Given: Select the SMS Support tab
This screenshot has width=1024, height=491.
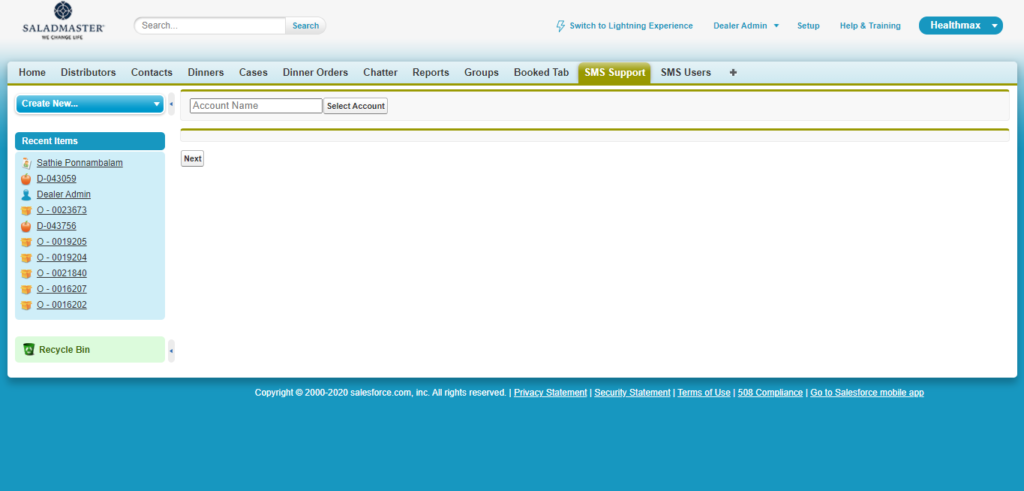Looking at the screenshot, I should (615, 72).
